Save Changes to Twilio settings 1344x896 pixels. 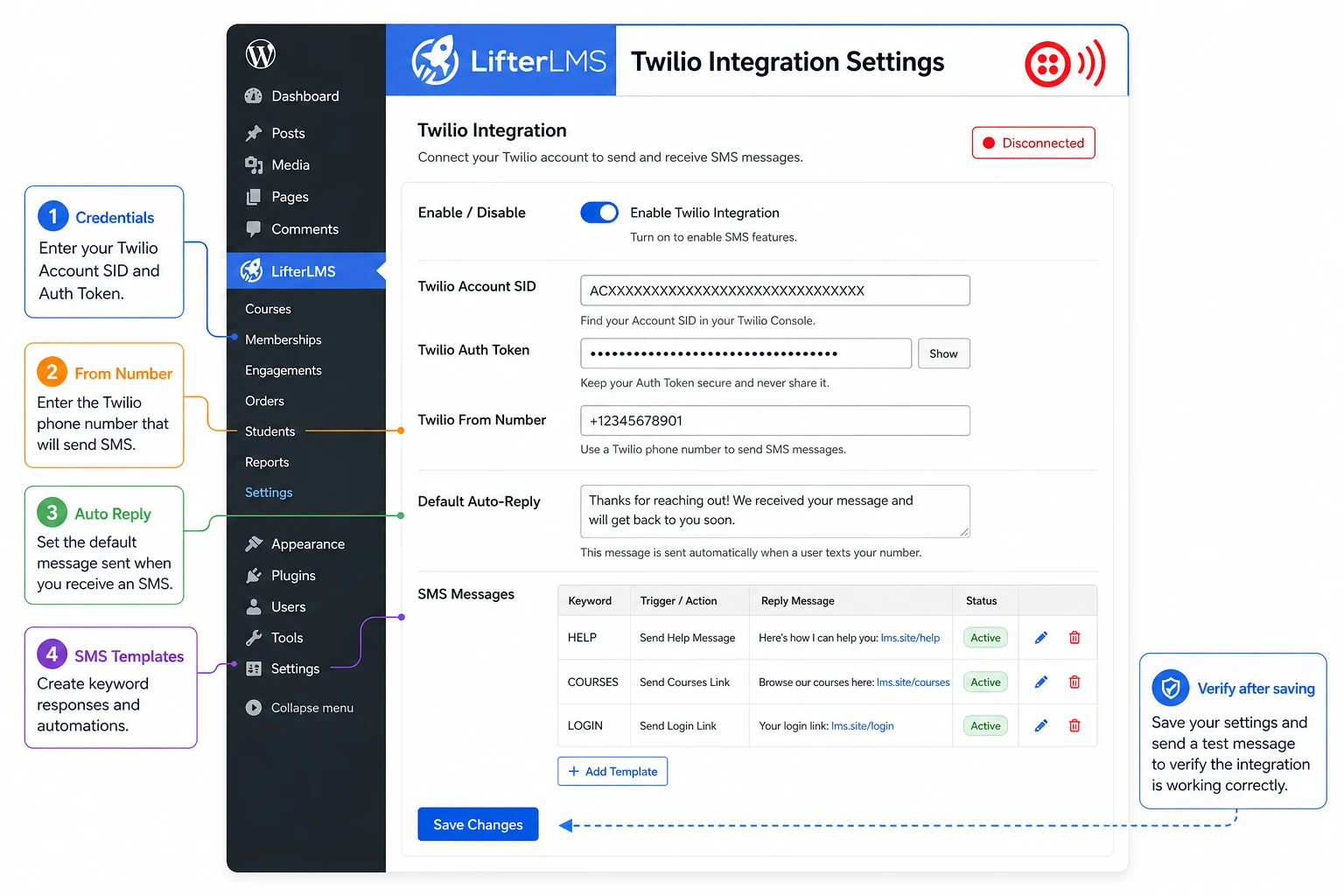(478, 824)
